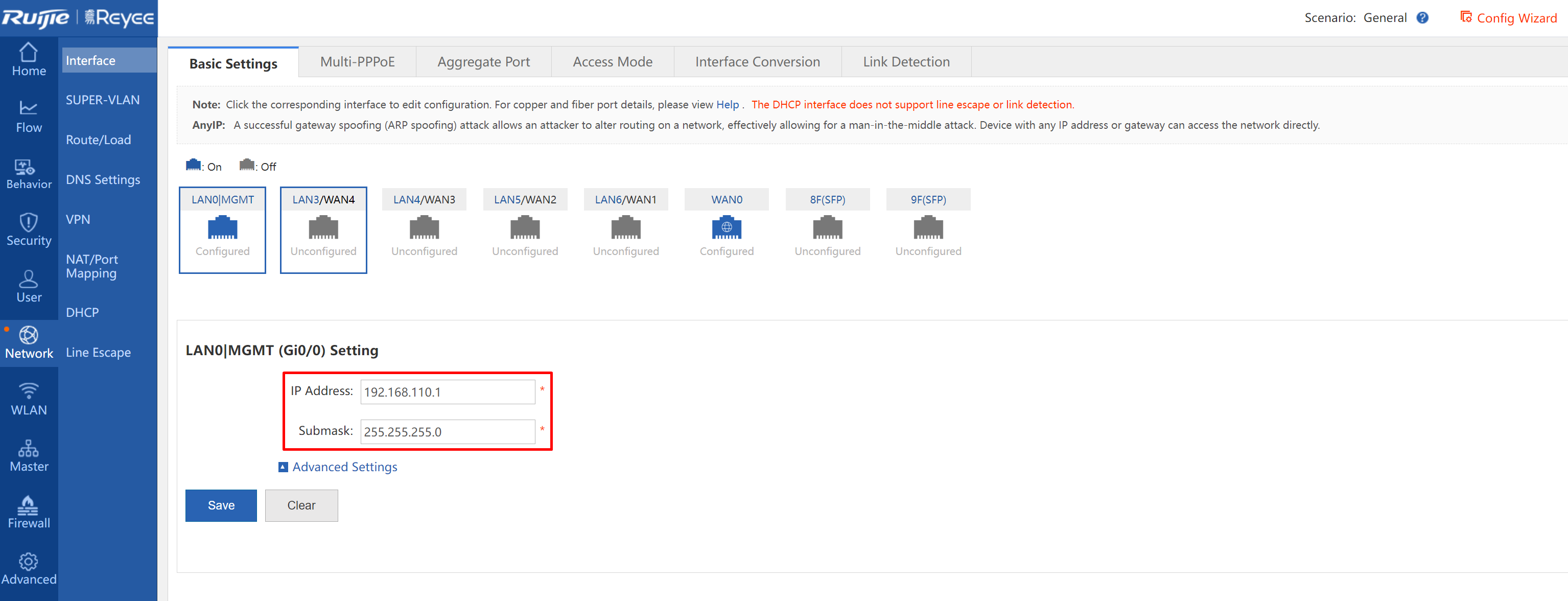The width and height of the screenshot is (1568, 601).
Task: Select the LAN0|MGMT port
Action: [x=222, y=229]
